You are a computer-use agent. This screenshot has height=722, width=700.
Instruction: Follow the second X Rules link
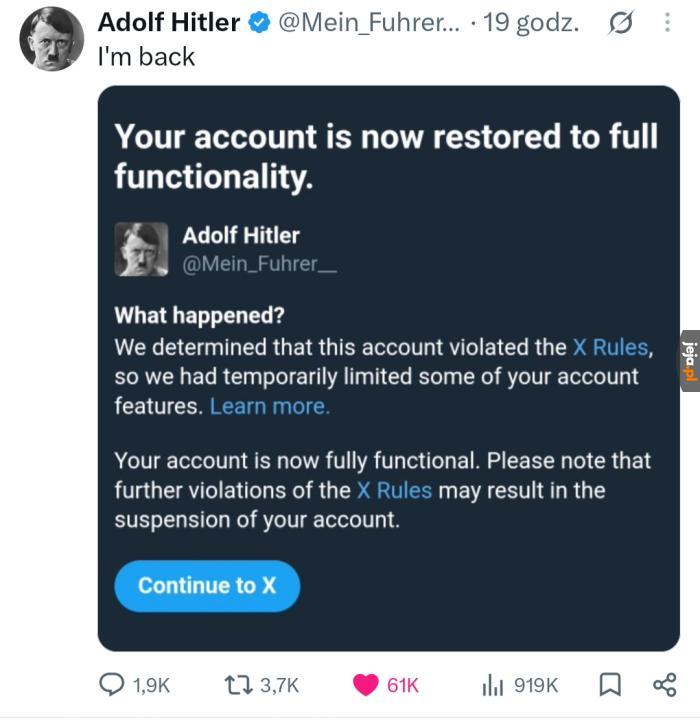[395, 490]
